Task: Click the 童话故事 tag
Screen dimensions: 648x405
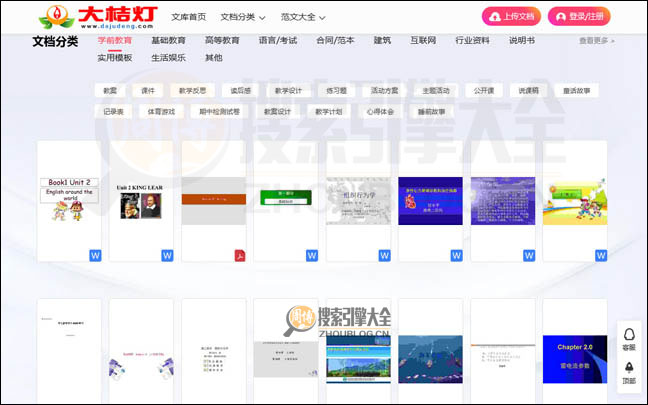Action: [577, 91]
